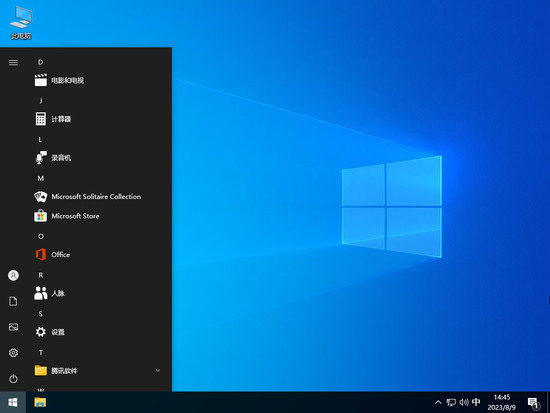
Task: Click the network icon in system tray
Action: (451, 402)
